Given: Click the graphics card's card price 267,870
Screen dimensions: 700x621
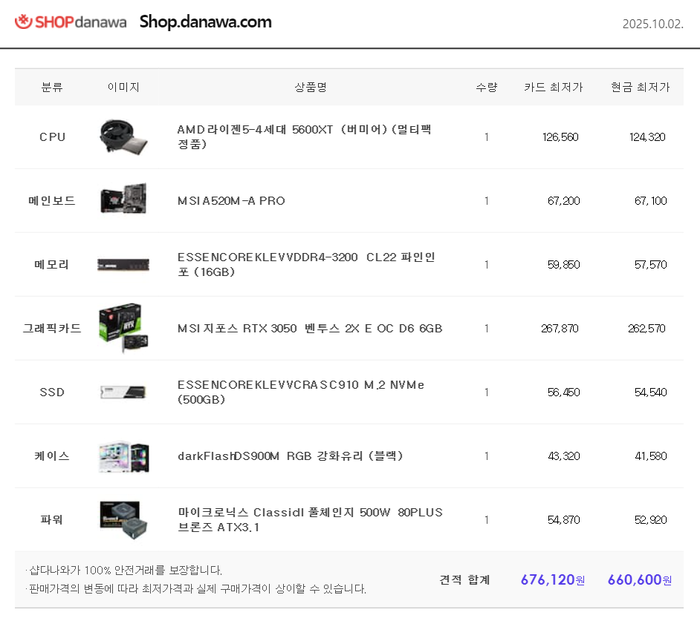Looking at the screenshot, I should (x=560, y=329).
